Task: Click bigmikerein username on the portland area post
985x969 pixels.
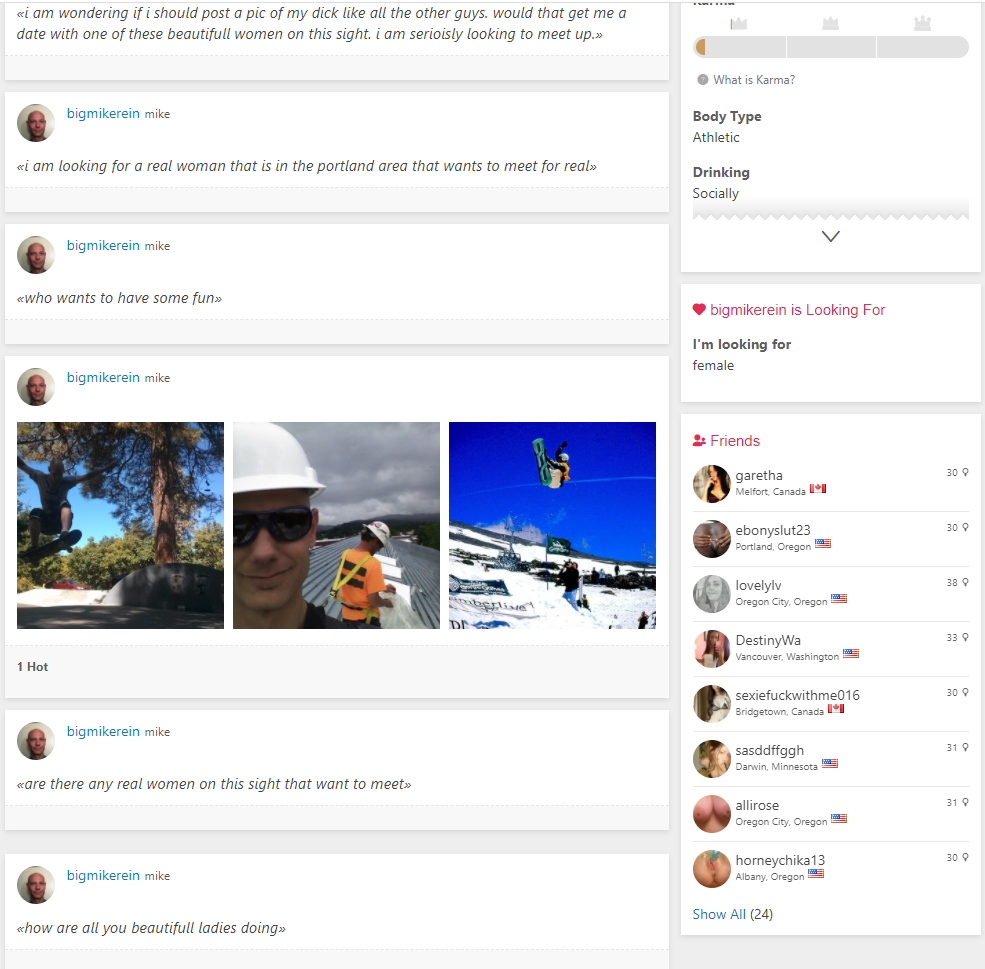Action: [x=103, y=114]
